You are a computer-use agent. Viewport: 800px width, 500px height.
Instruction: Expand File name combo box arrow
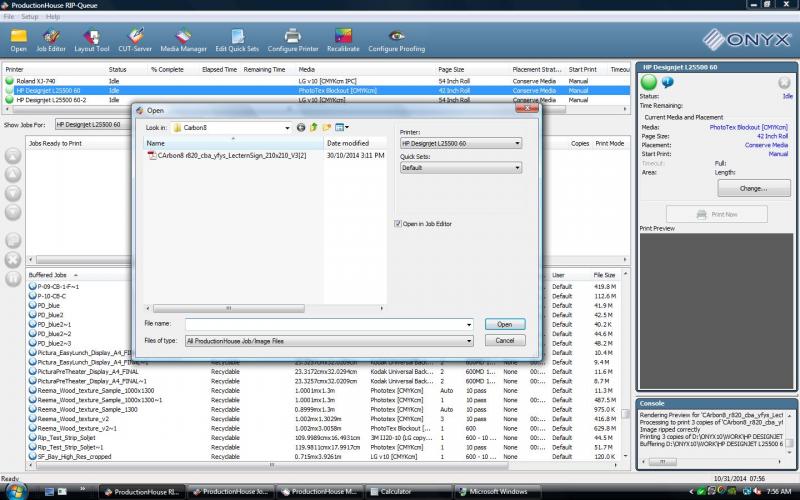point(468,324)
